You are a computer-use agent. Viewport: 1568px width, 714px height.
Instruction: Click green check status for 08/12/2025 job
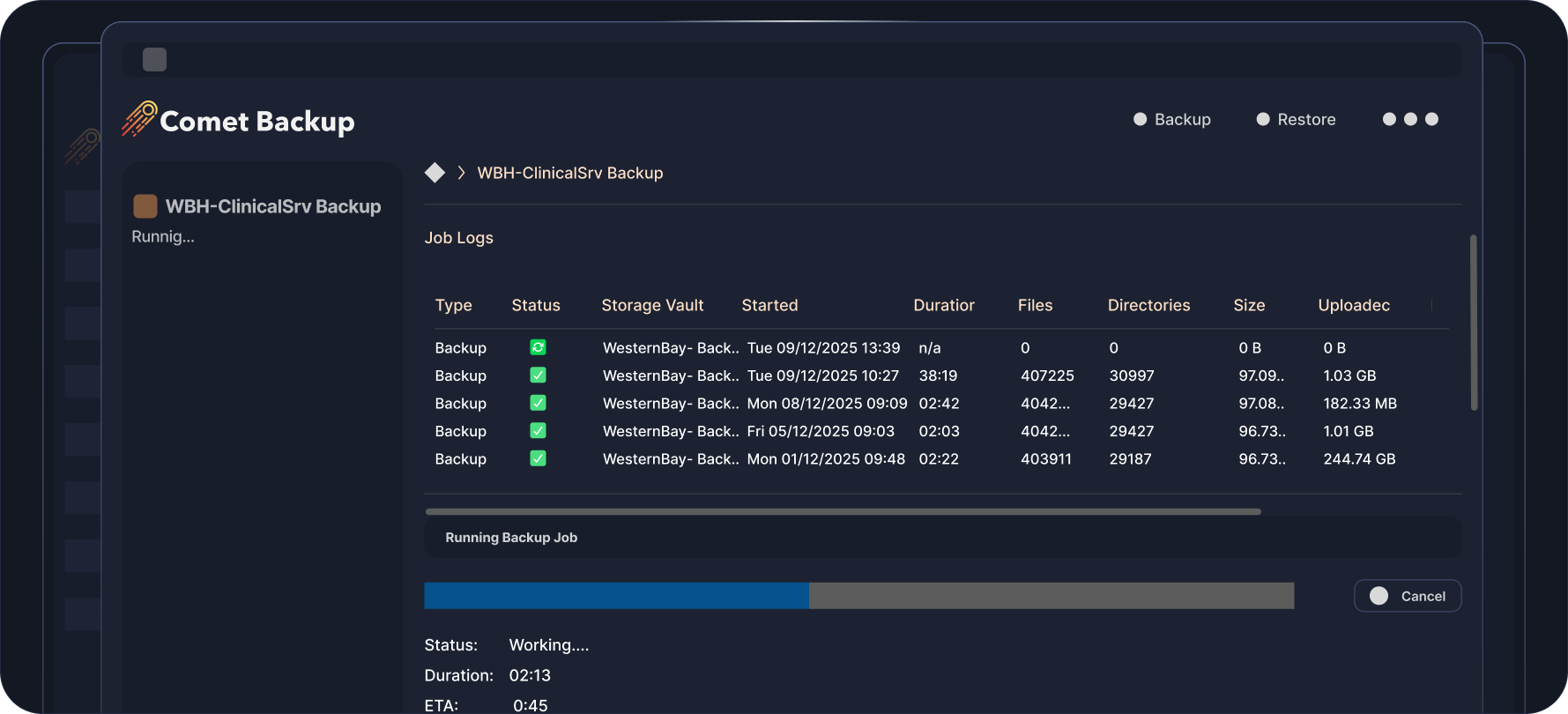click(538, 403)
